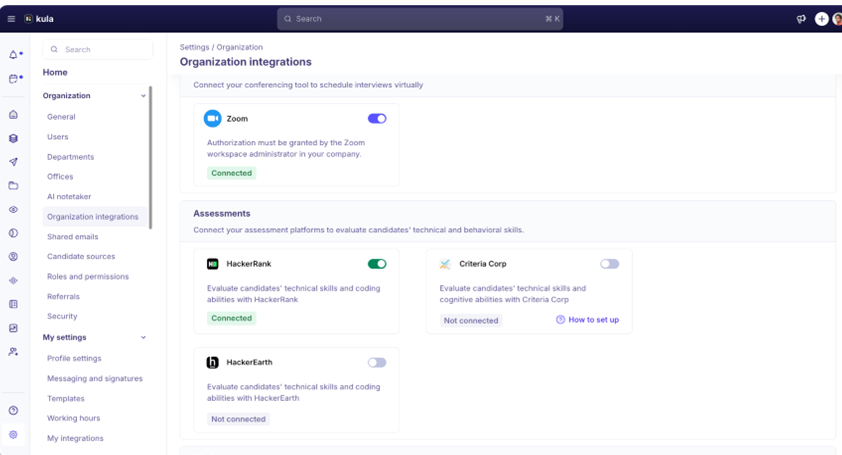
Task: Turn off the HackerRank toggle
Action: [377, 264]
